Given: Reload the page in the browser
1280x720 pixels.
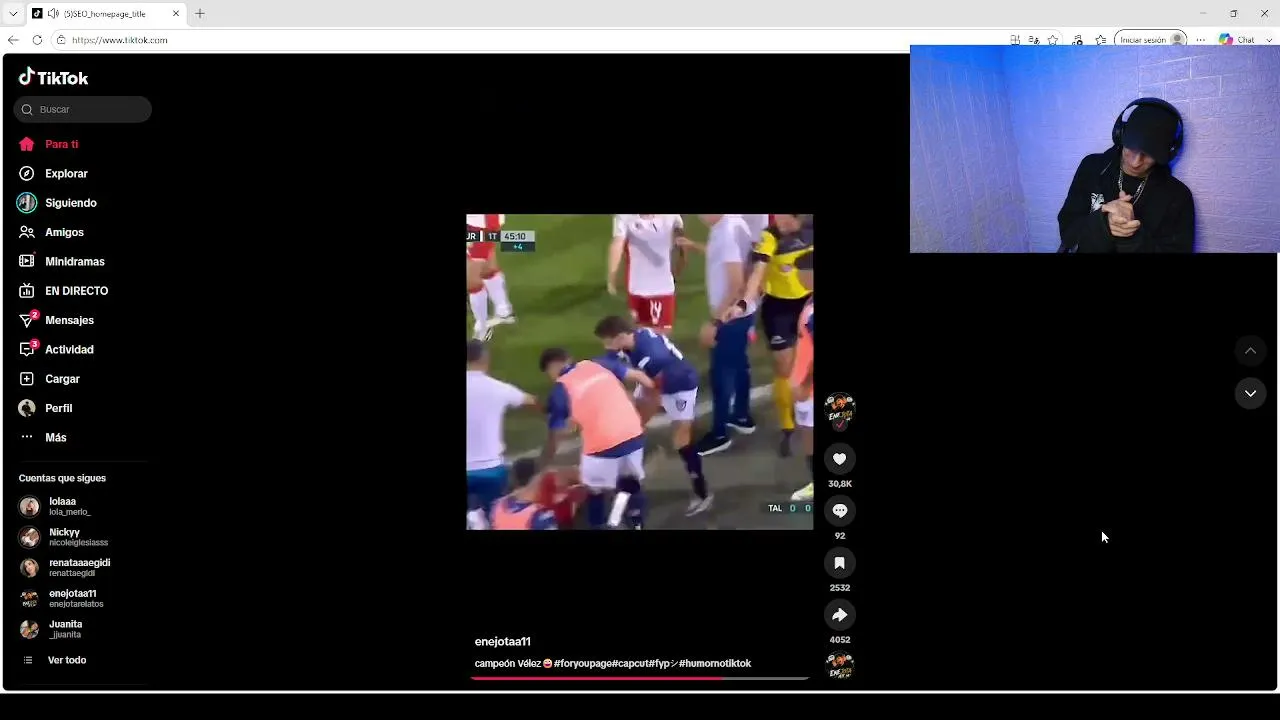Looking at the screenshot, I should [37, 40].
